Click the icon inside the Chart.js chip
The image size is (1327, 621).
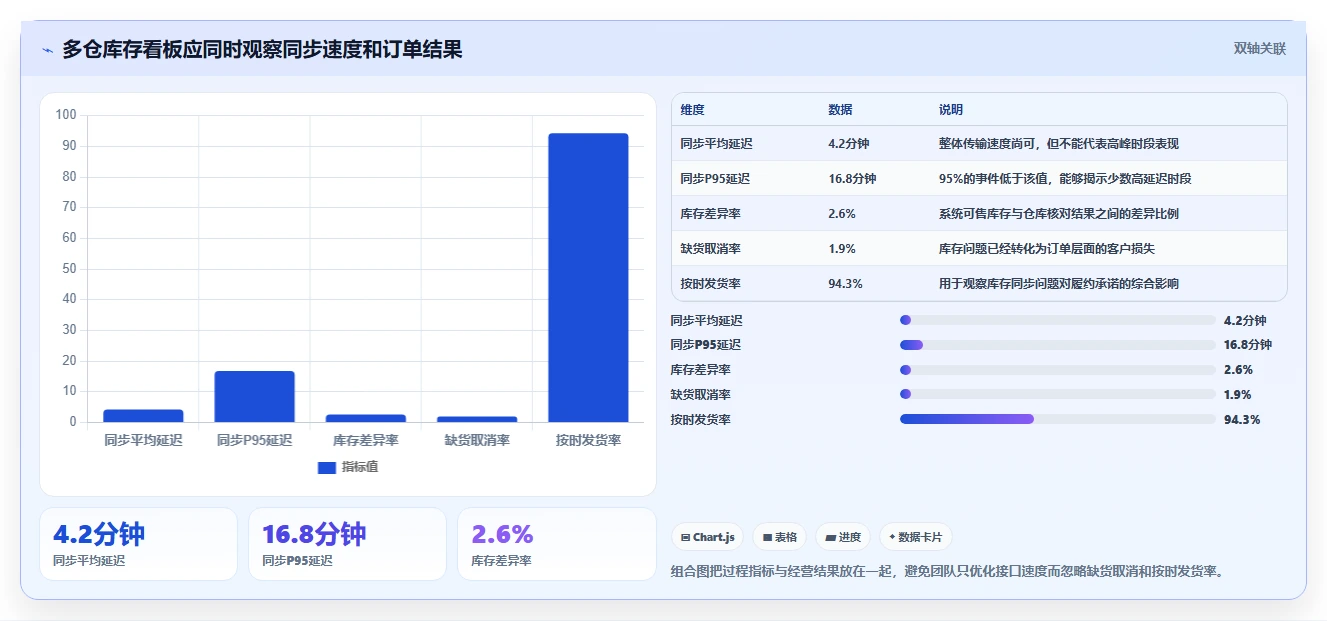pyautogui.click(x=685, y=537)
